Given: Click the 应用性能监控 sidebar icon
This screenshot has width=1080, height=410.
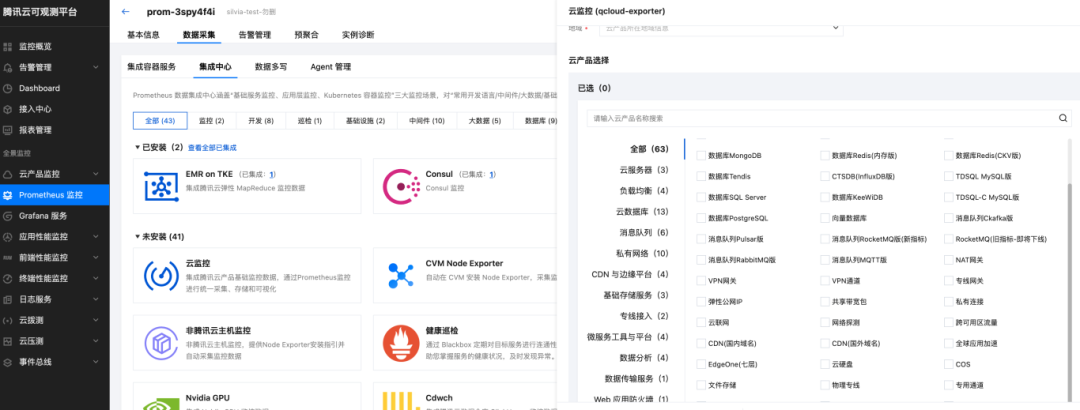Looking at the screenshot, I should point(8,236).
